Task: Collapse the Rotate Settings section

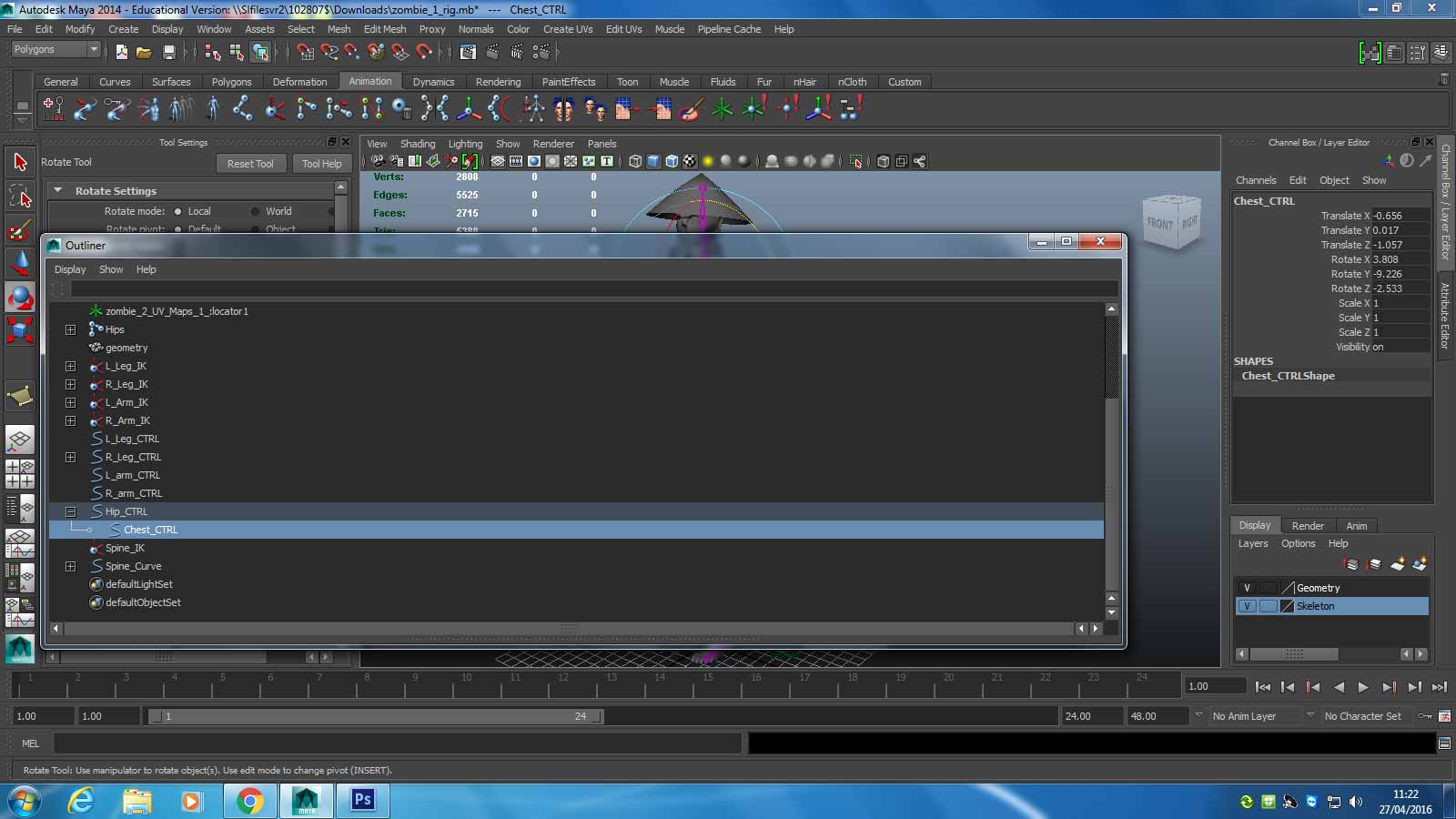Action: [x=58, y=190]
